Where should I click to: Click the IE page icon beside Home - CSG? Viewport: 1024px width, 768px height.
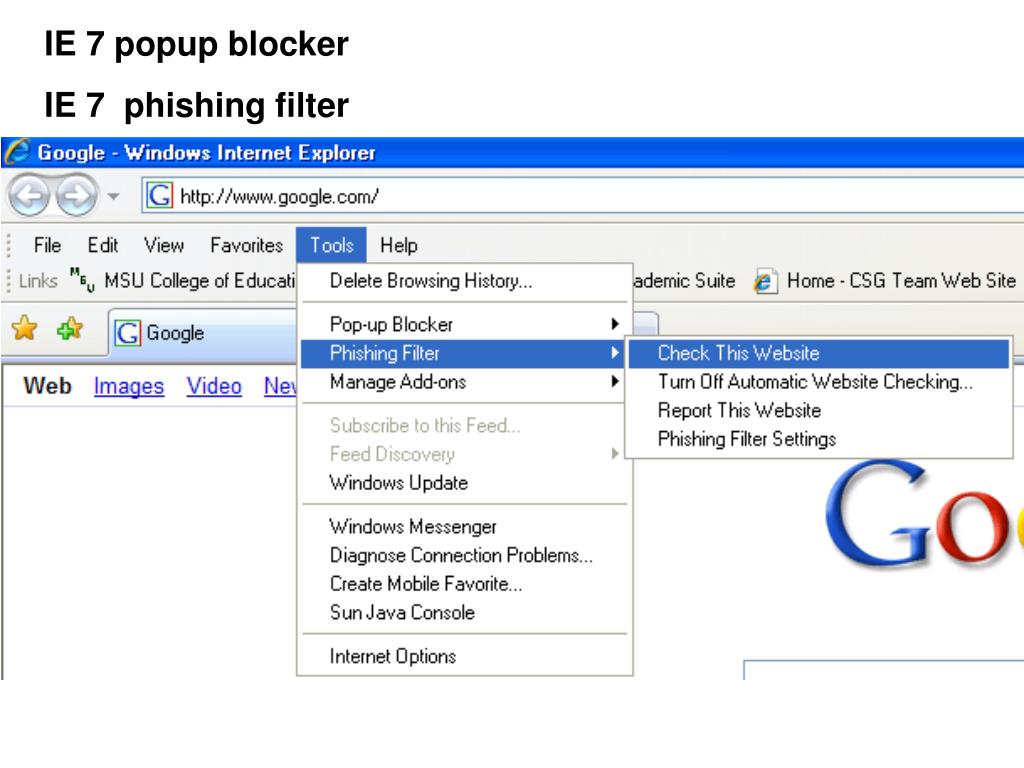coord(765,281)
